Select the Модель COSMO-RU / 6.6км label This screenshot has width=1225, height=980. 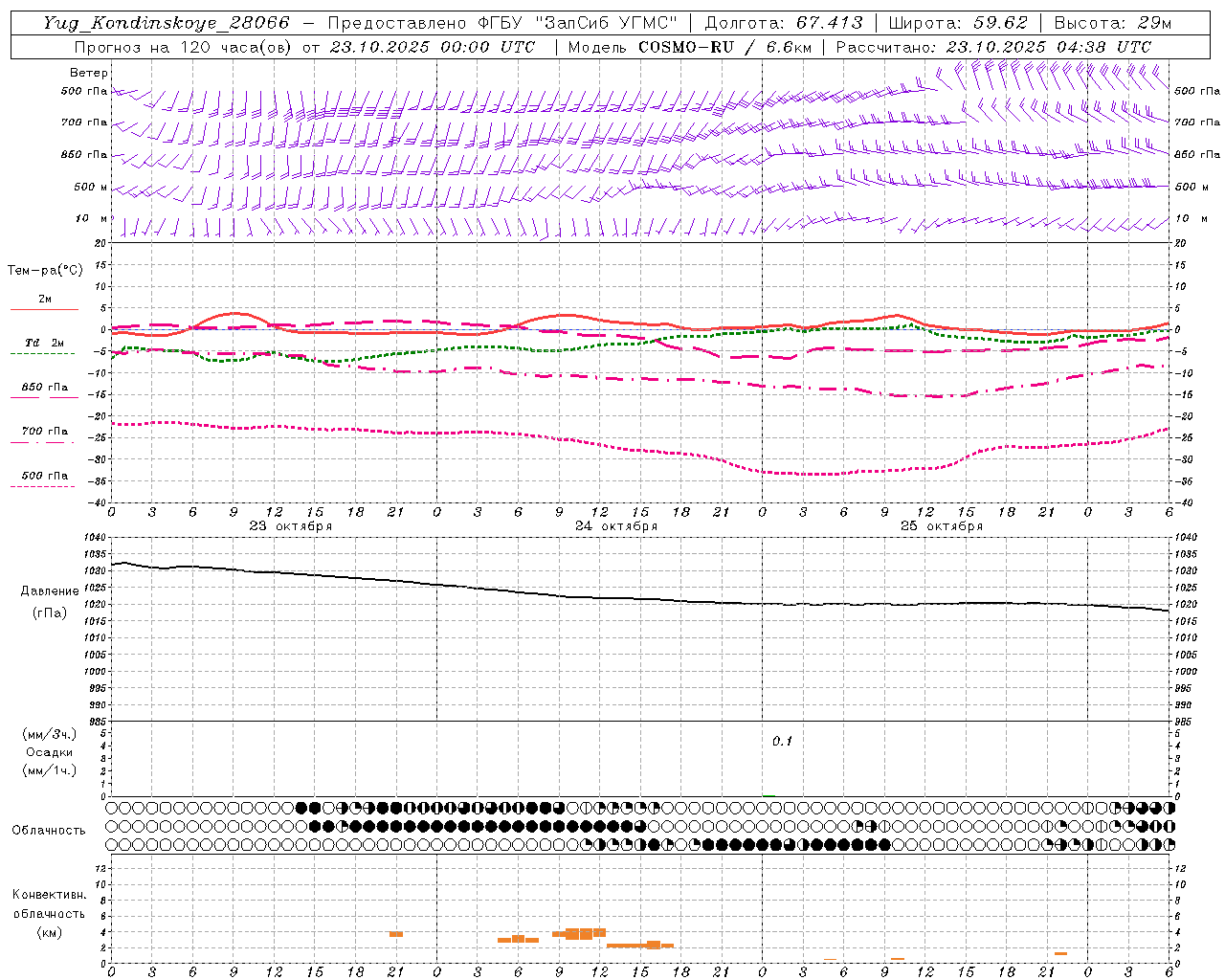coord(690,47)
